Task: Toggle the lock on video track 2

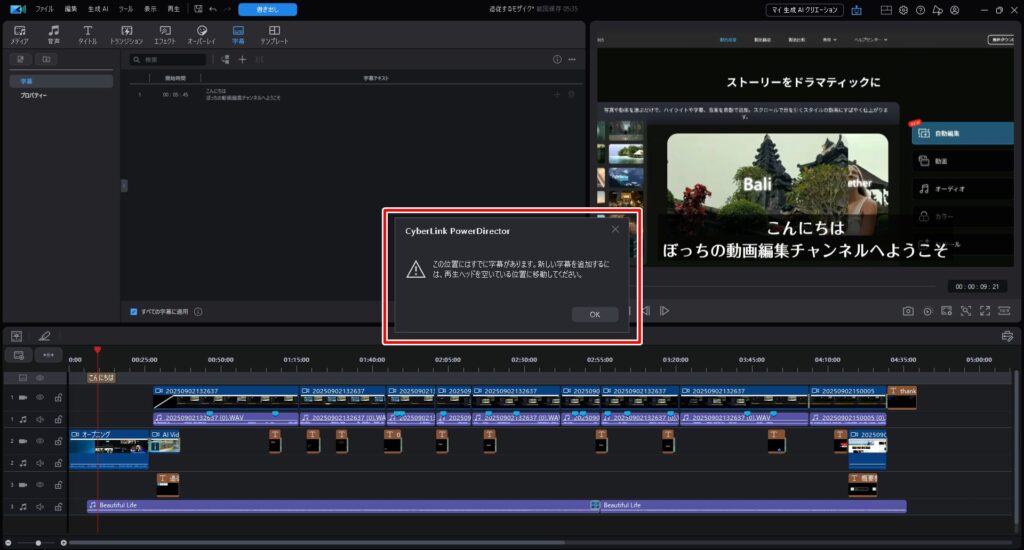Action: (x=58, y=441)
